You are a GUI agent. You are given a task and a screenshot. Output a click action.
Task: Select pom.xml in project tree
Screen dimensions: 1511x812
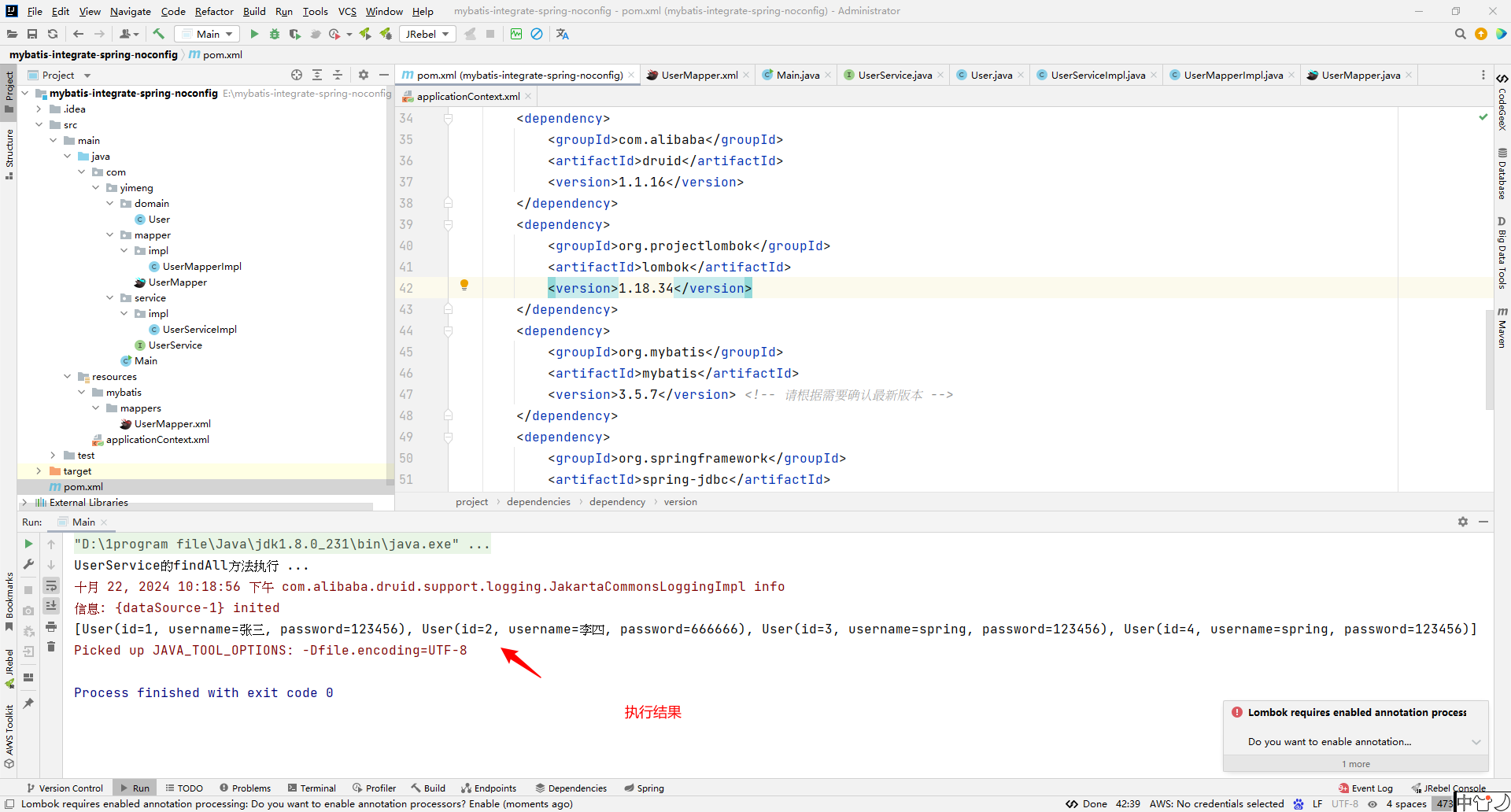click(x=83, y=486)
